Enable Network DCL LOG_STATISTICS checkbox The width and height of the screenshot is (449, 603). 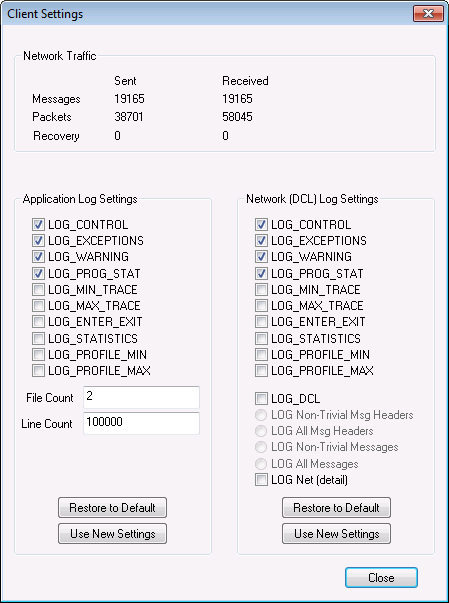[261, 338]
